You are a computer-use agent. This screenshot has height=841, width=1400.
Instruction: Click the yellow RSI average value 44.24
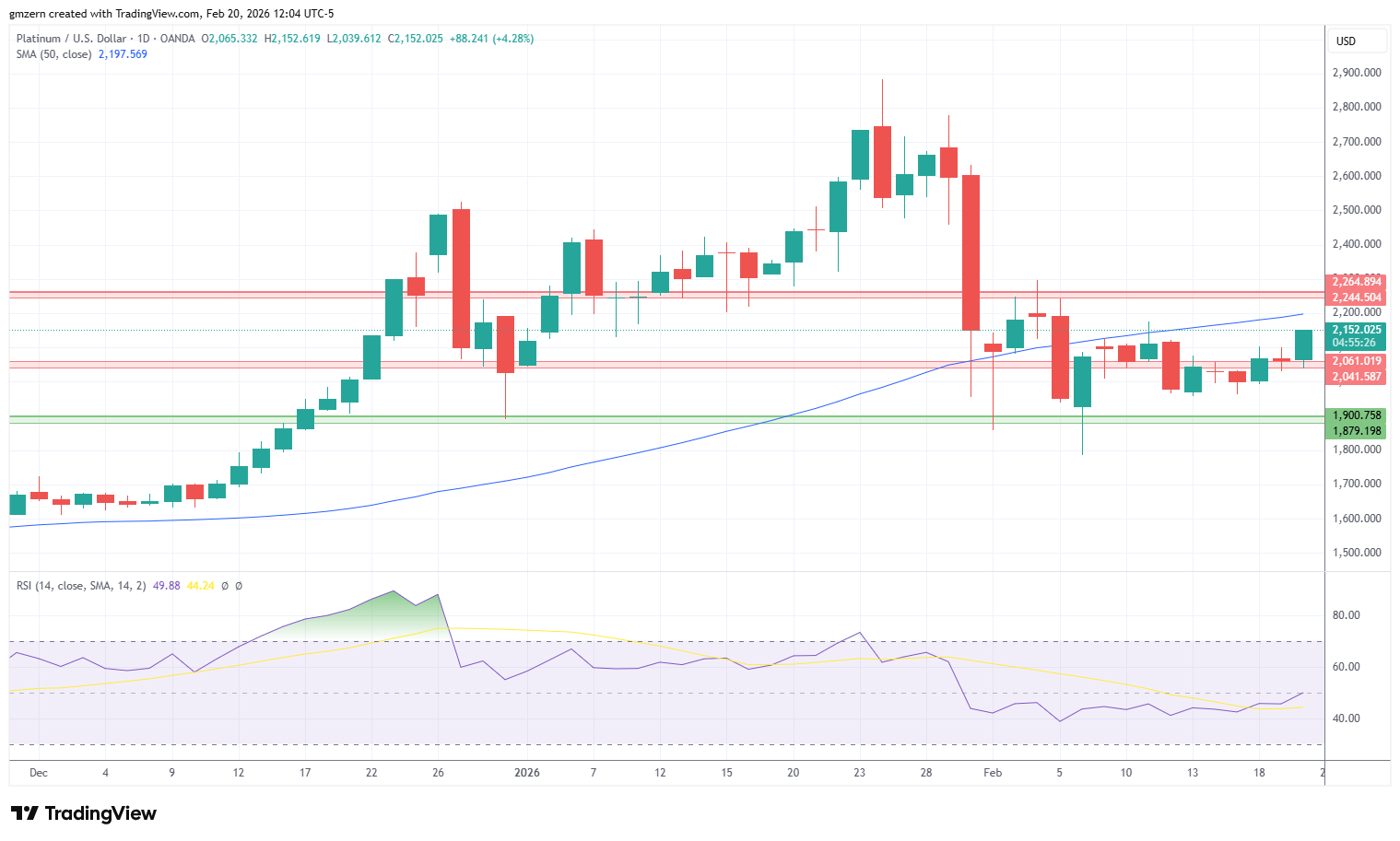tap(200, 586)
